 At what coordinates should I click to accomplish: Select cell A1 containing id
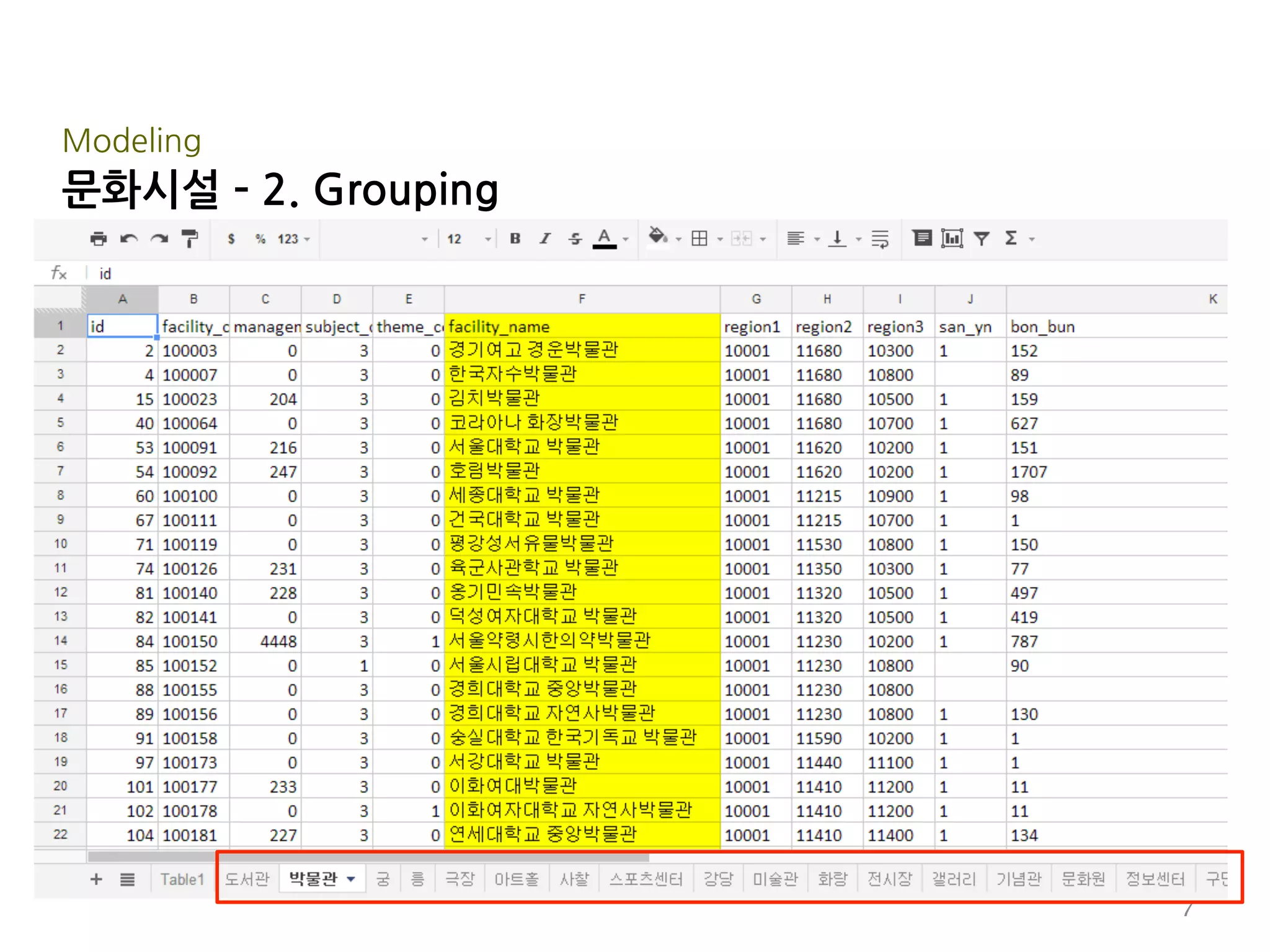coord(122,326)
